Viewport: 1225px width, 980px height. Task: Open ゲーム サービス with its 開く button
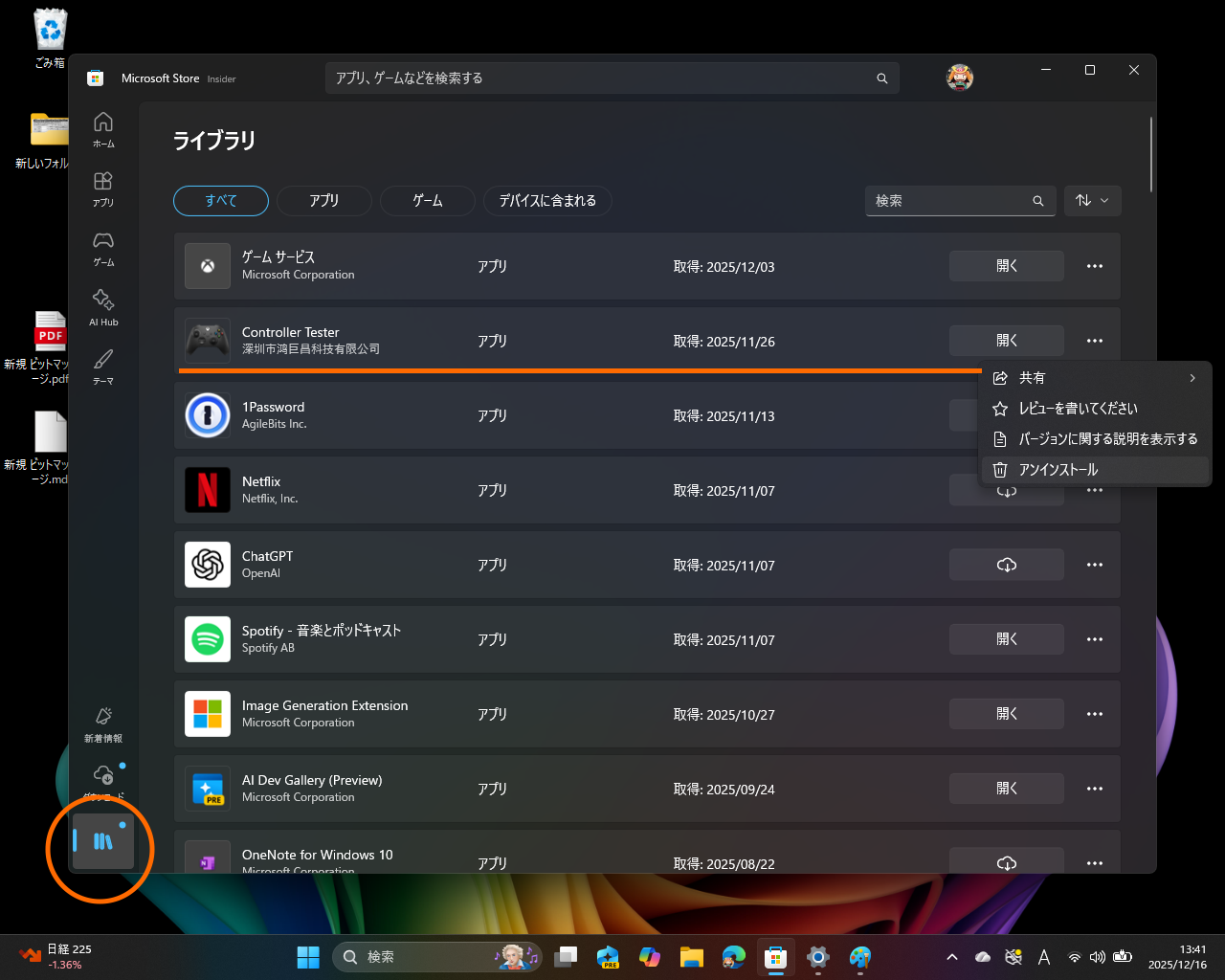(1007, 266)
